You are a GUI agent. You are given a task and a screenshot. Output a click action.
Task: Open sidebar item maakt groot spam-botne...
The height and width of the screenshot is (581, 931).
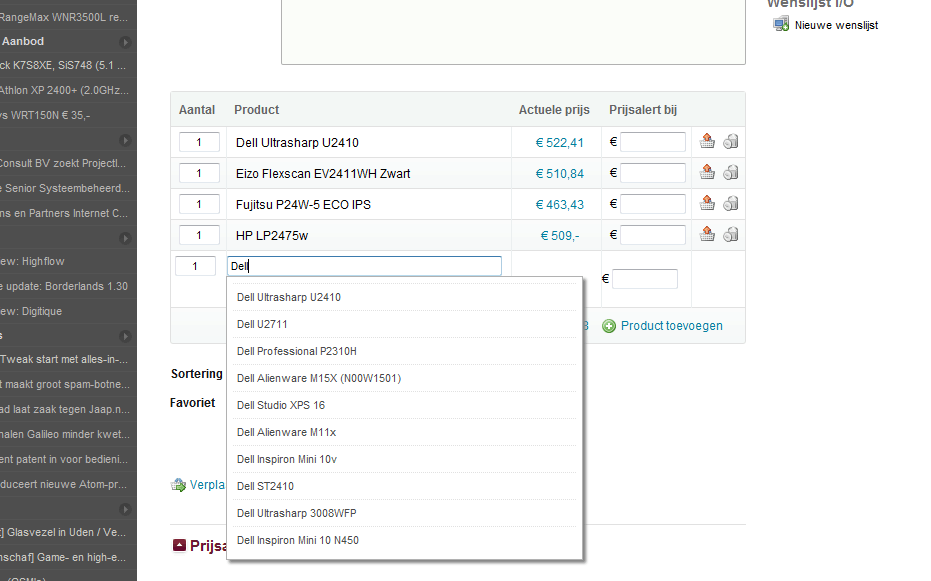(65, 384)
